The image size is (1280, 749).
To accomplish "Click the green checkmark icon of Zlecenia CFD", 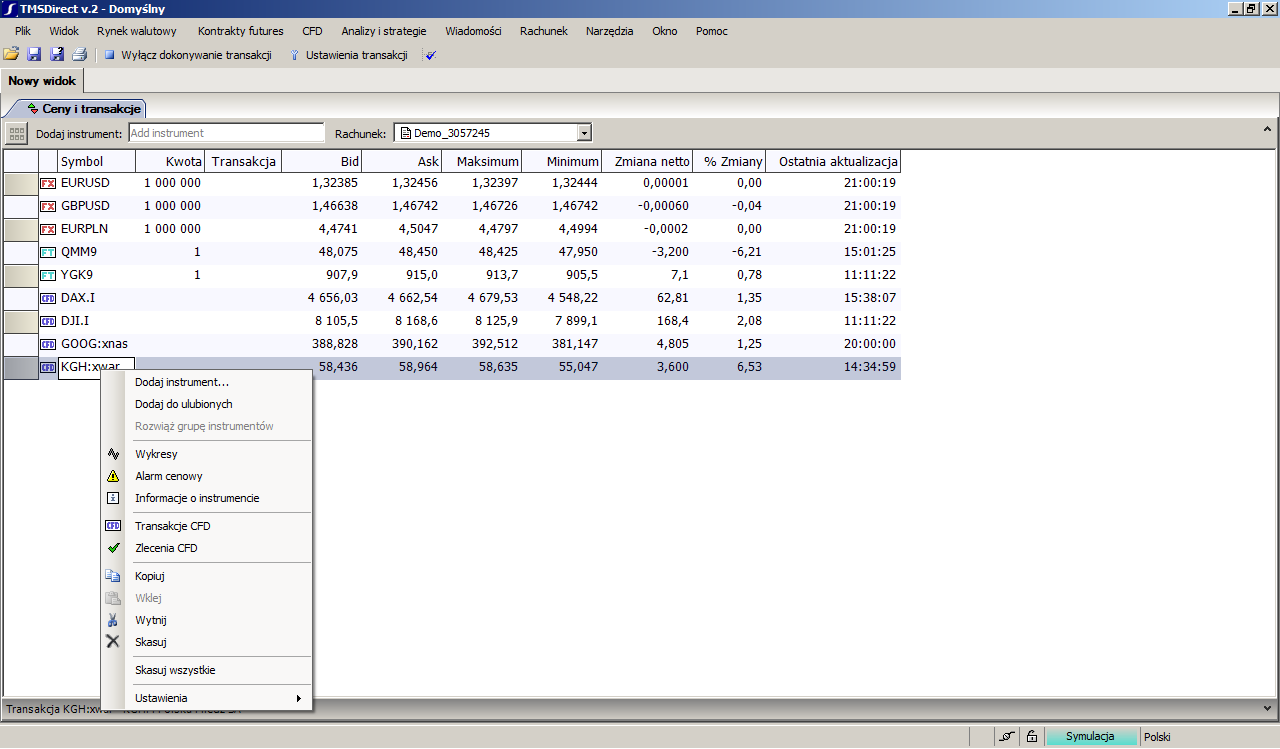I will pyautogui.click(x=113, y=548).
